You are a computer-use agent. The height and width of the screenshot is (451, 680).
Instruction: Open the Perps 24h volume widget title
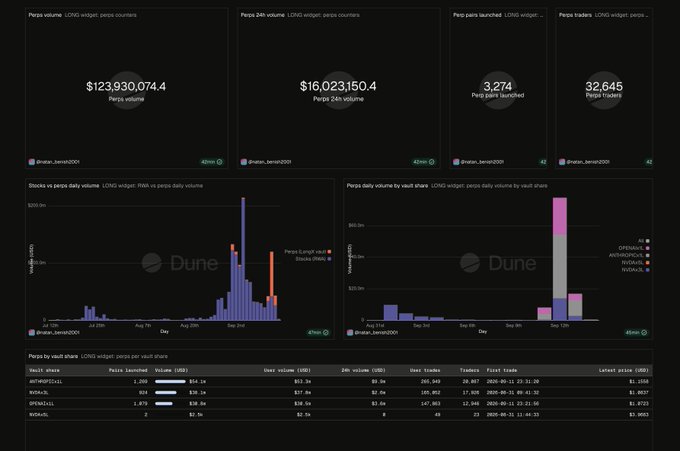coord(263,15)
